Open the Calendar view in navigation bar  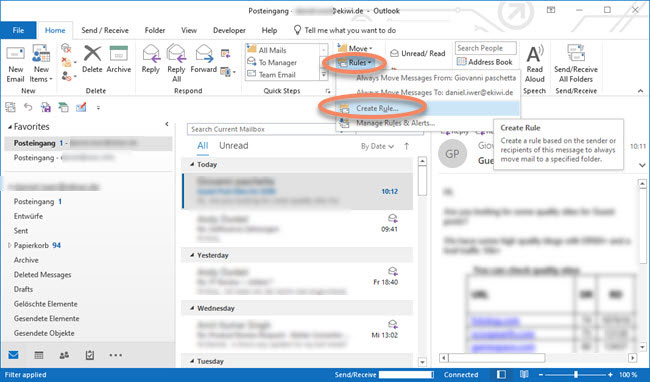(x=39, y=355)
